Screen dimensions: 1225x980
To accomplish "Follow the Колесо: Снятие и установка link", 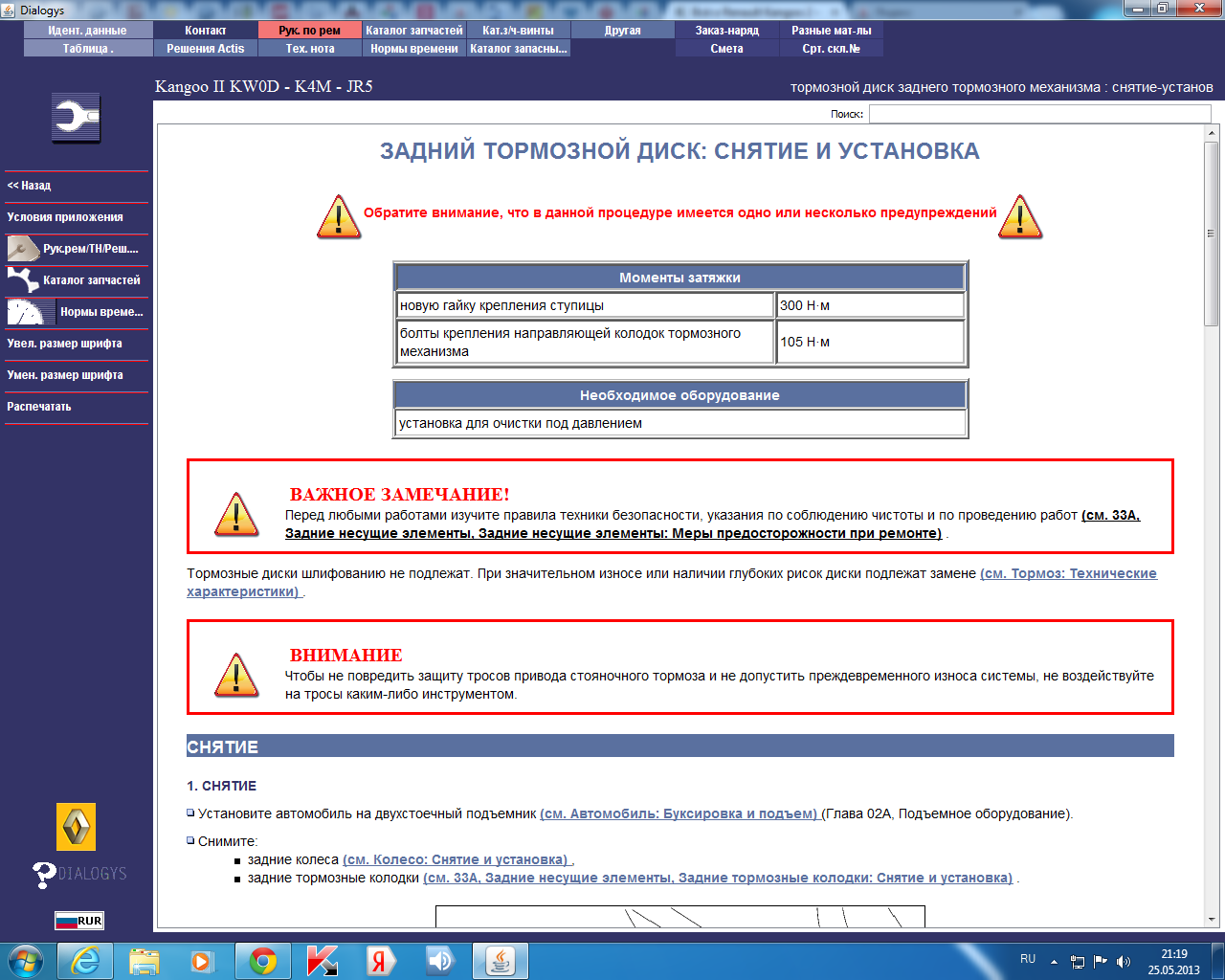I will tap(457, 860).
